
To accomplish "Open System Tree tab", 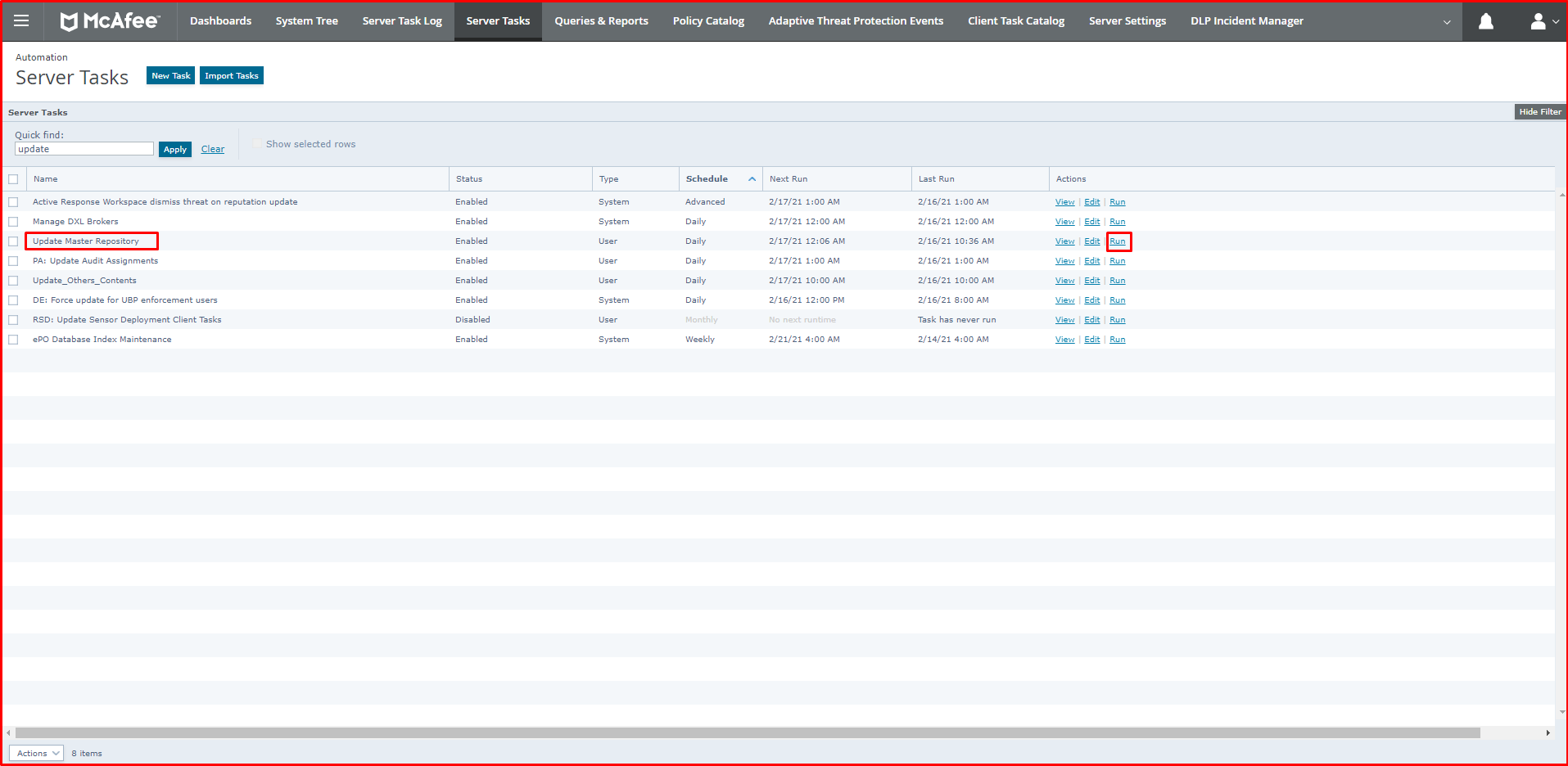I will pyautogui.click(x=306, y=20).
